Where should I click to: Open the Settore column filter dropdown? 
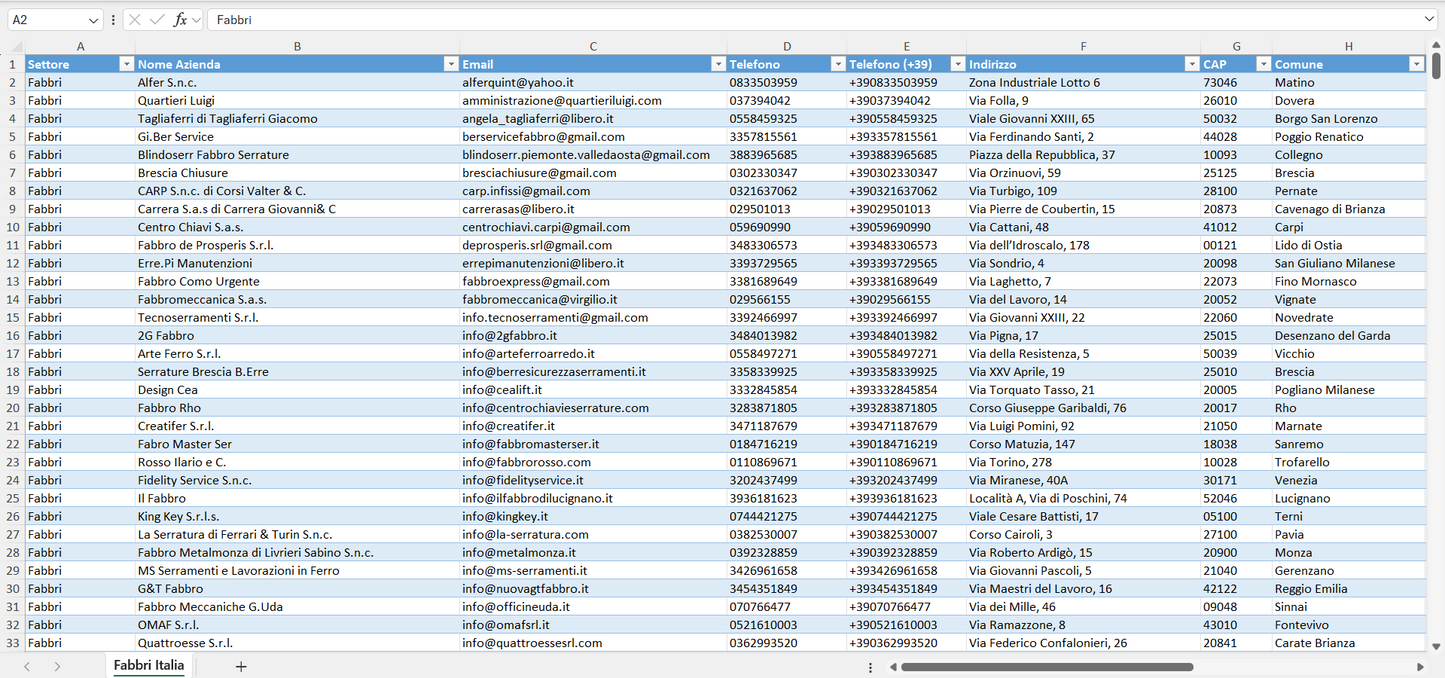[126, 64]
